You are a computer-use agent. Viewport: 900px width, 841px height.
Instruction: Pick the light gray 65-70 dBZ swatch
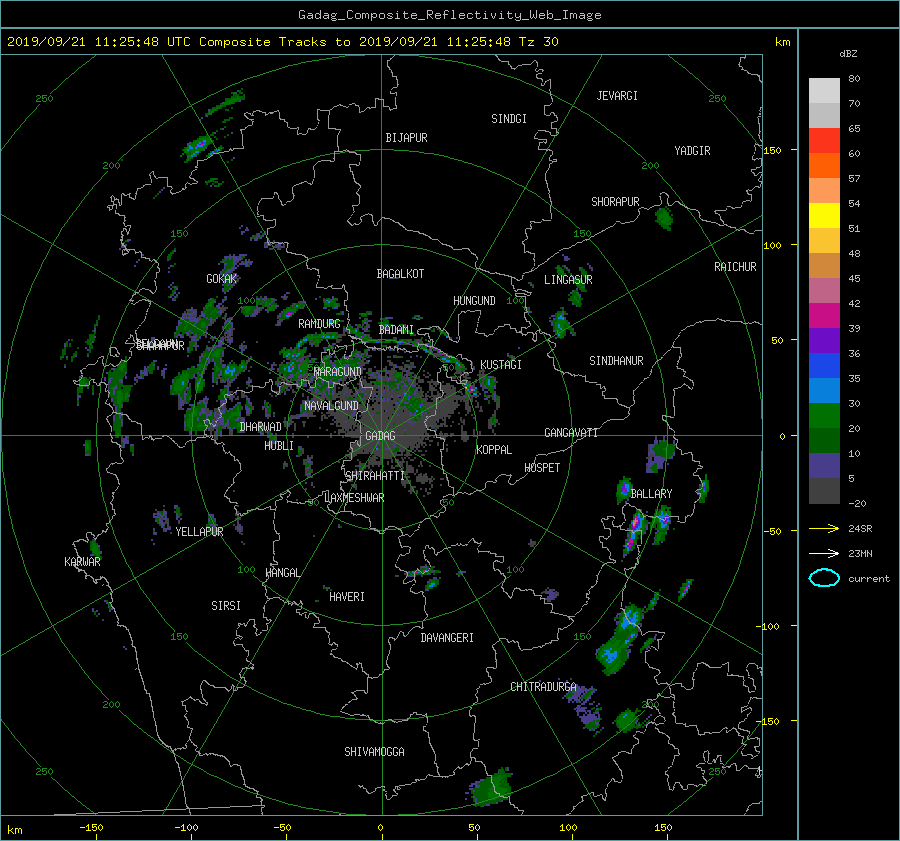point(824,115)
